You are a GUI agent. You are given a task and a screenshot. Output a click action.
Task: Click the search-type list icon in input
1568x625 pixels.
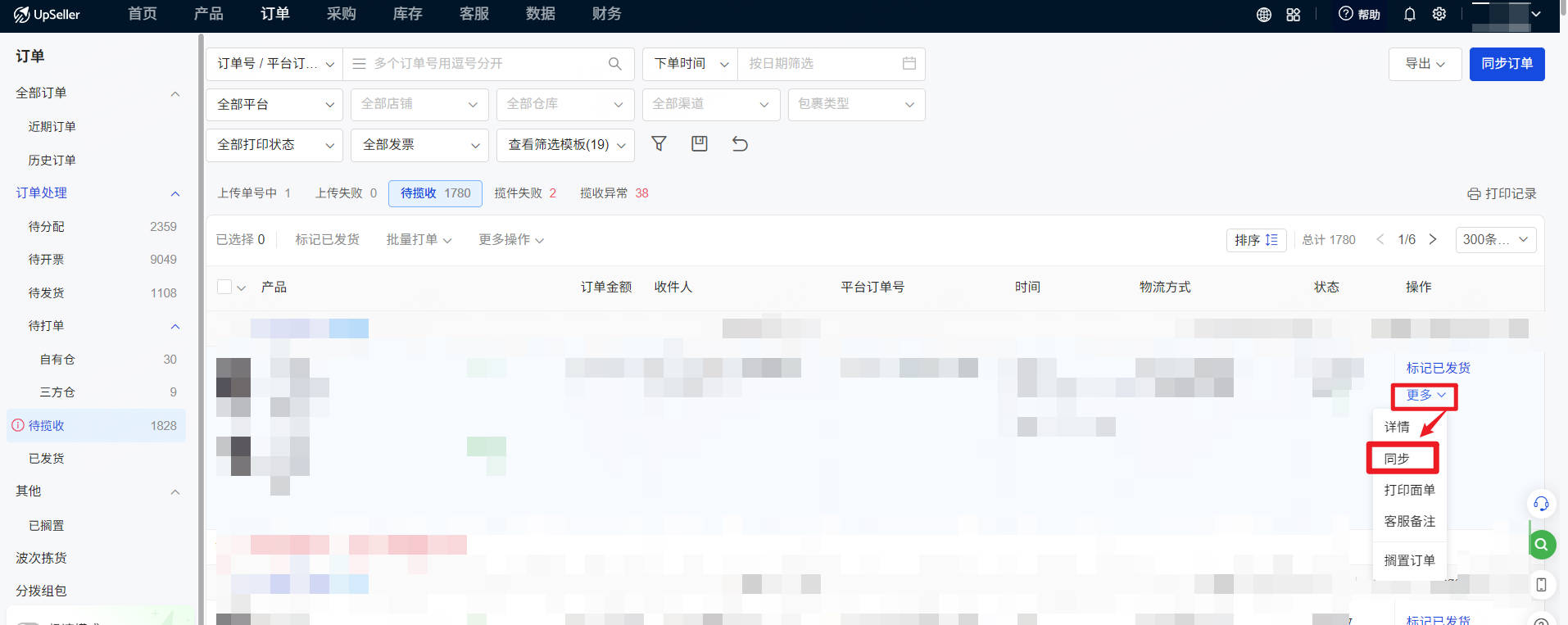coord(359,63)
